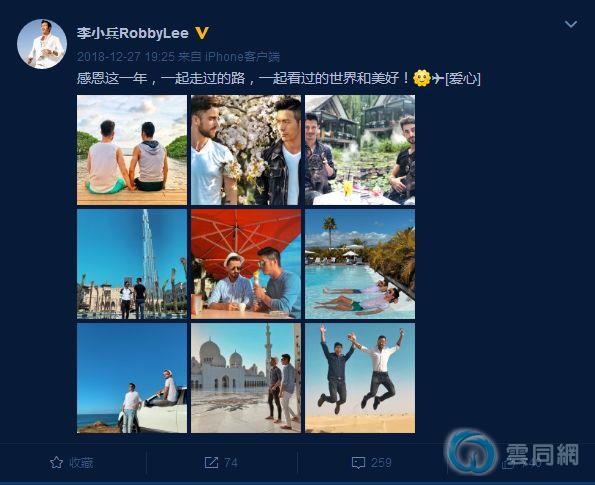Click the gold V verified badge
The height and width of the screenshot is (485, 595).
202,33
